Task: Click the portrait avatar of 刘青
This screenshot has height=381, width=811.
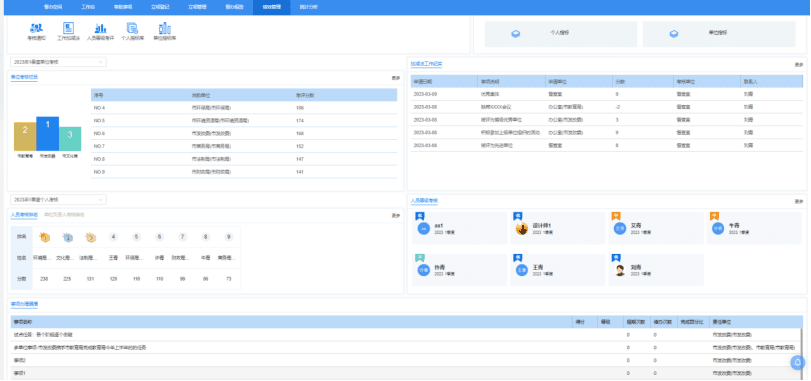Action: tap(620, 270)
